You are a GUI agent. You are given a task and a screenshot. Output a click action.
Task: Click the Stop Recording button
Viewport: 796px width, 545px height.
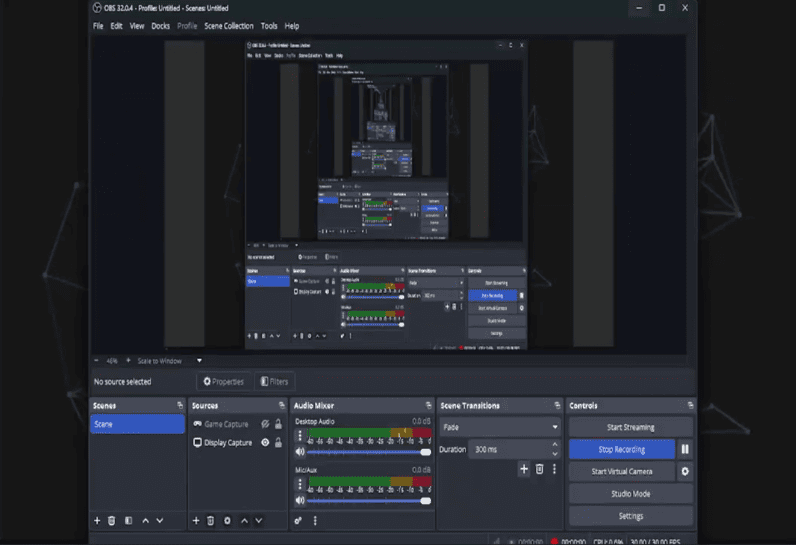[x=621, y=450]
